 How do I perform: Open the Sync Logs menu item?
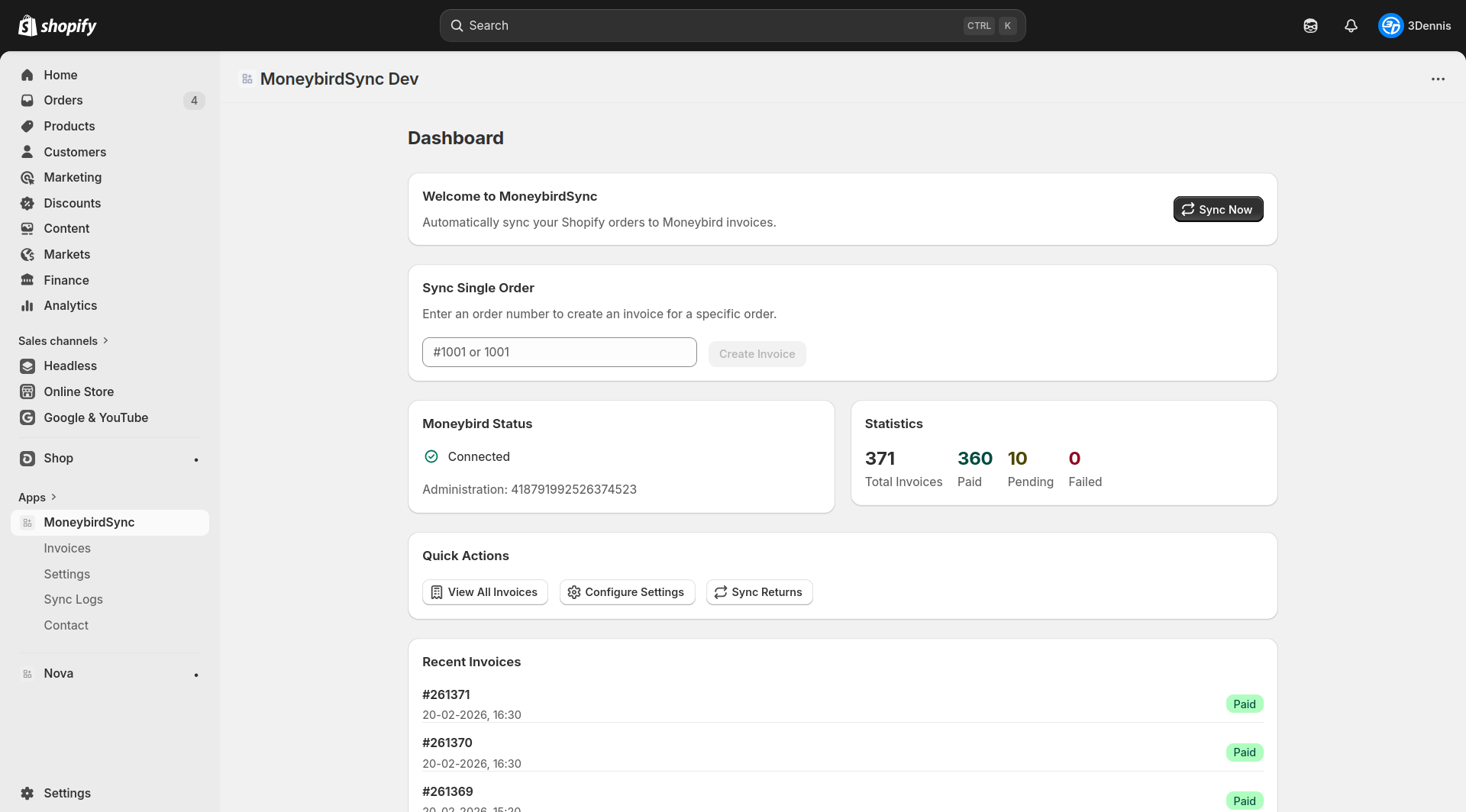click(x=73, y=599)
